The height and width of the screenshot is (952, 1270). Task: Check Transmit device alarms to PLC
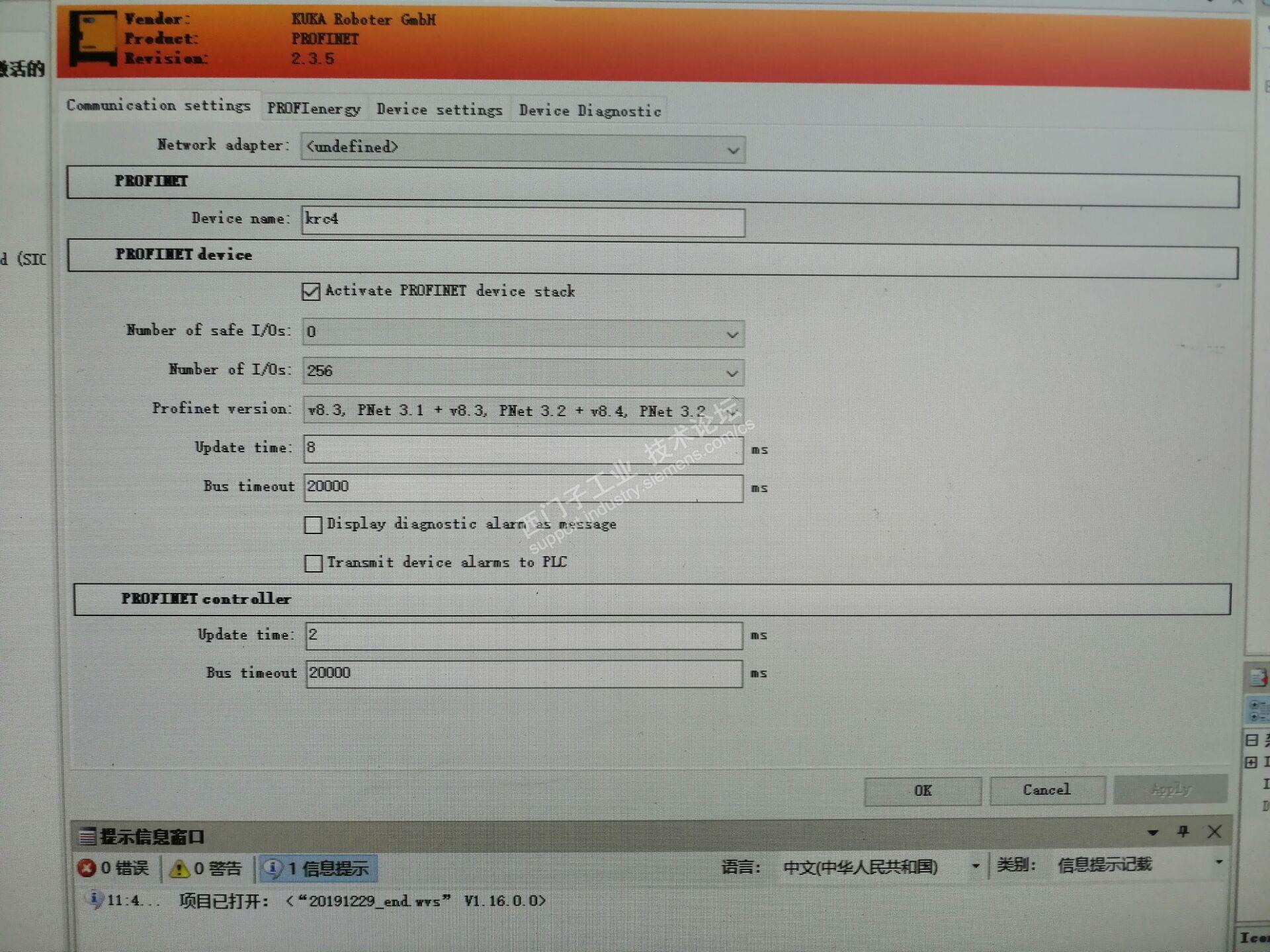(313, 563)
